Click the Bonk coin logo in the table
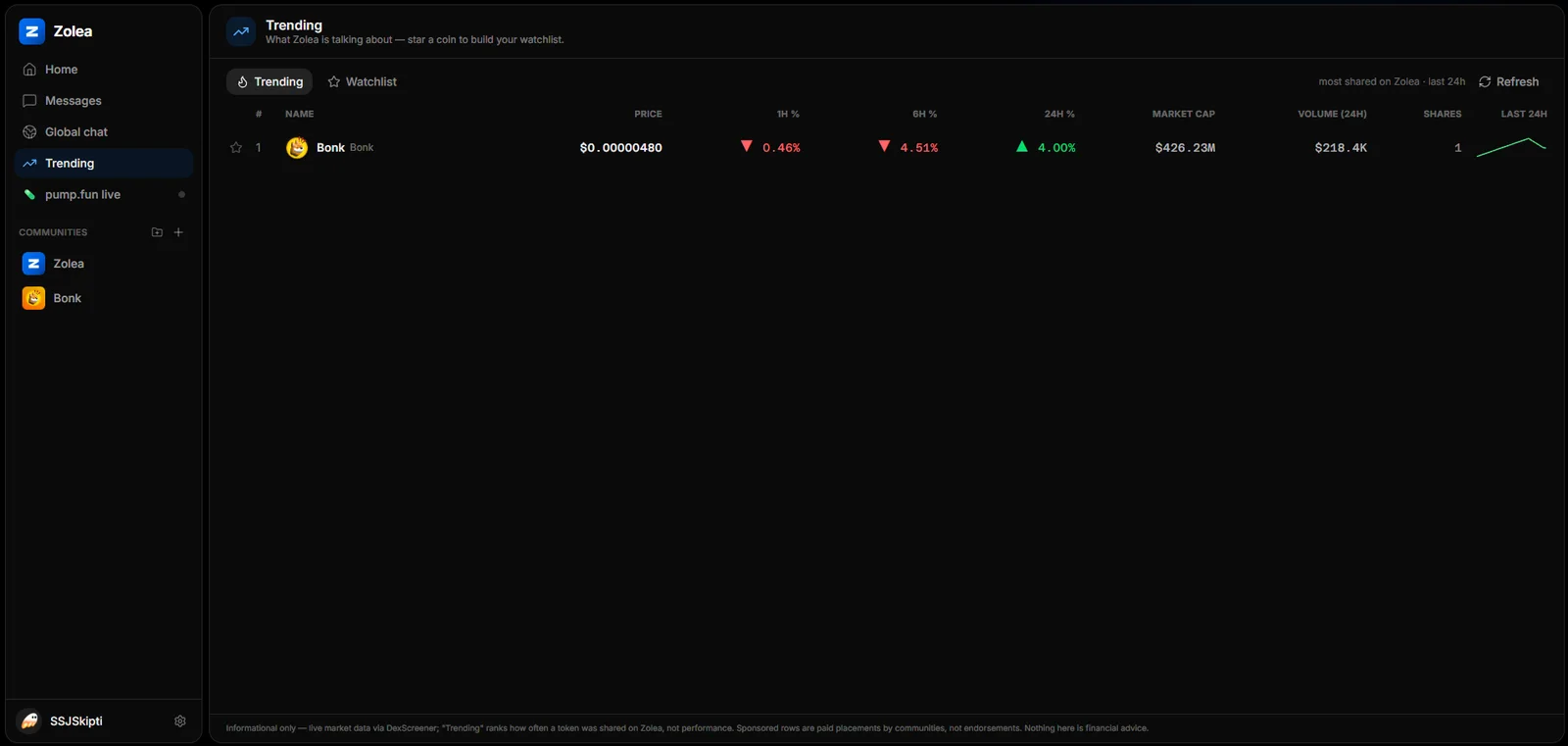The image size is (1568, 746). click(297, 148)
